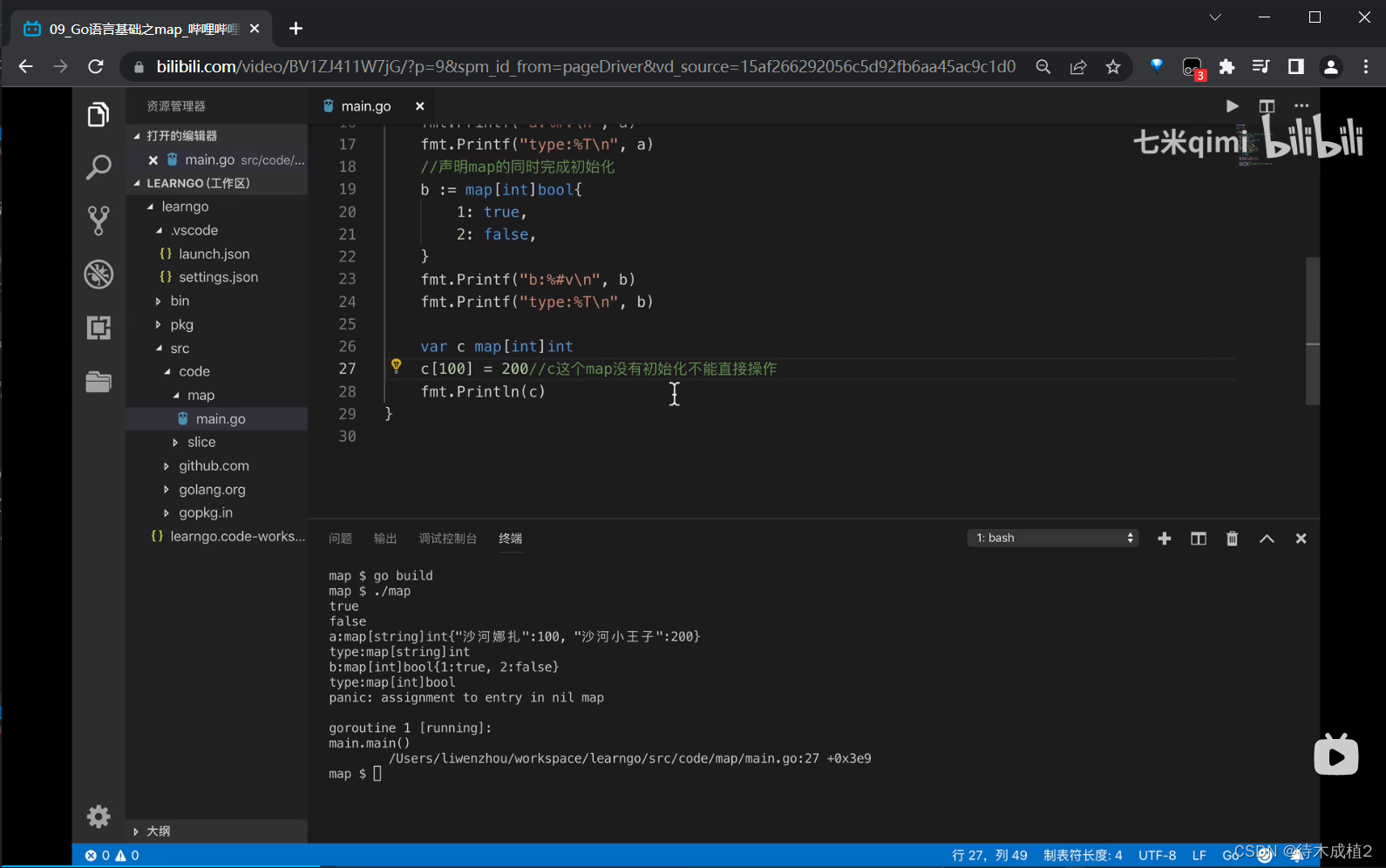Split the editor with the split icon
Screen dimensions: 1386x868
(x=1267, y=106)
